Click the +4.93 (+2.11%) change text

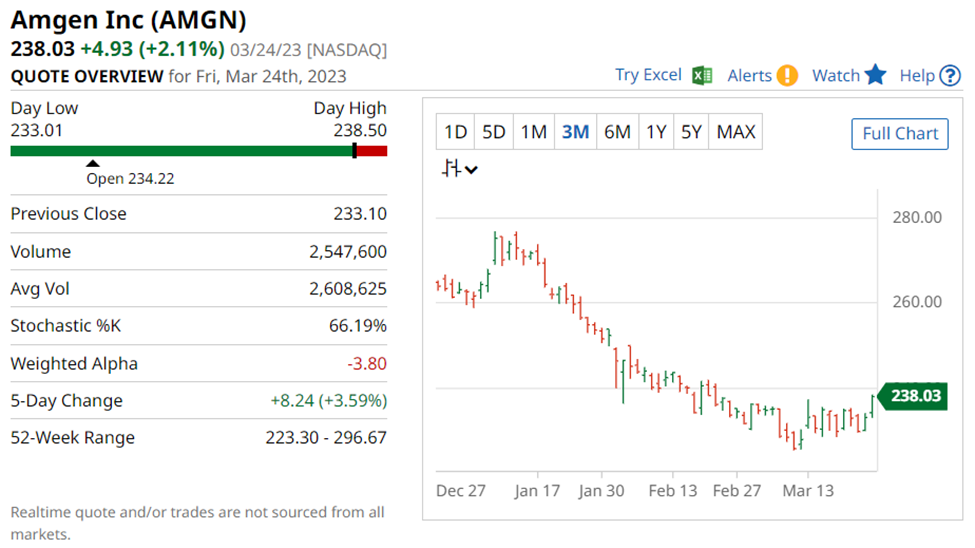click(x=152, y=49)
